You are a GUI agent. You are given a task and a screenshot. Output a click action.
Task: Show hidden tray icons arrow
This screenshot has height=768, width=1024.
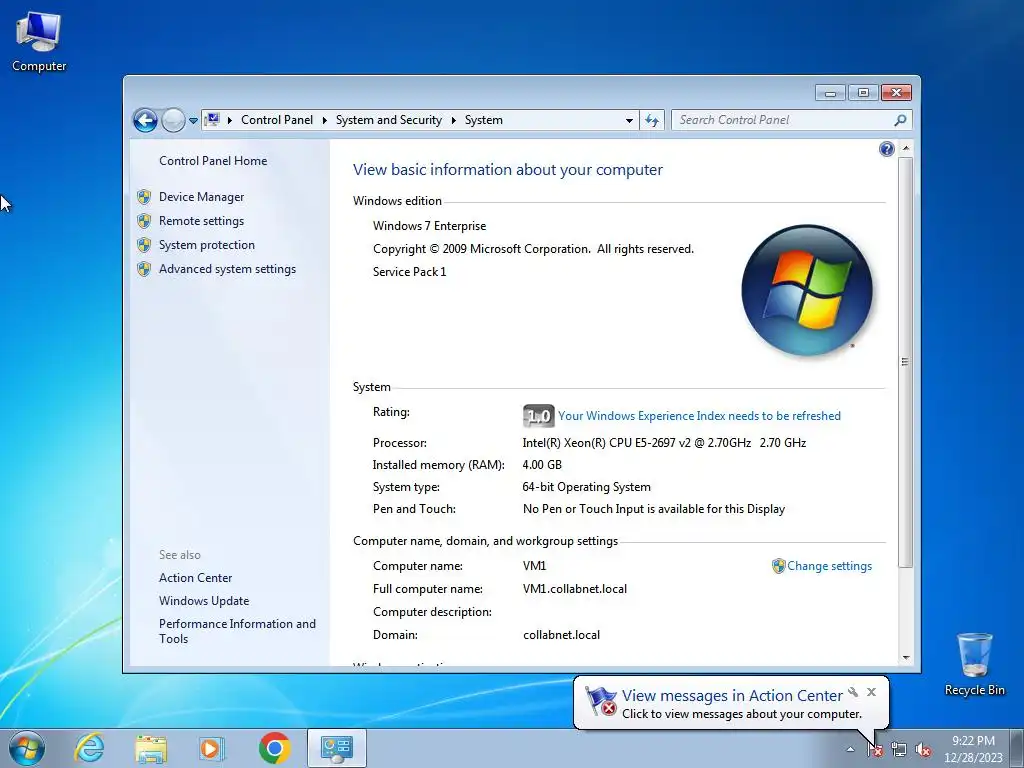(850, 749)
